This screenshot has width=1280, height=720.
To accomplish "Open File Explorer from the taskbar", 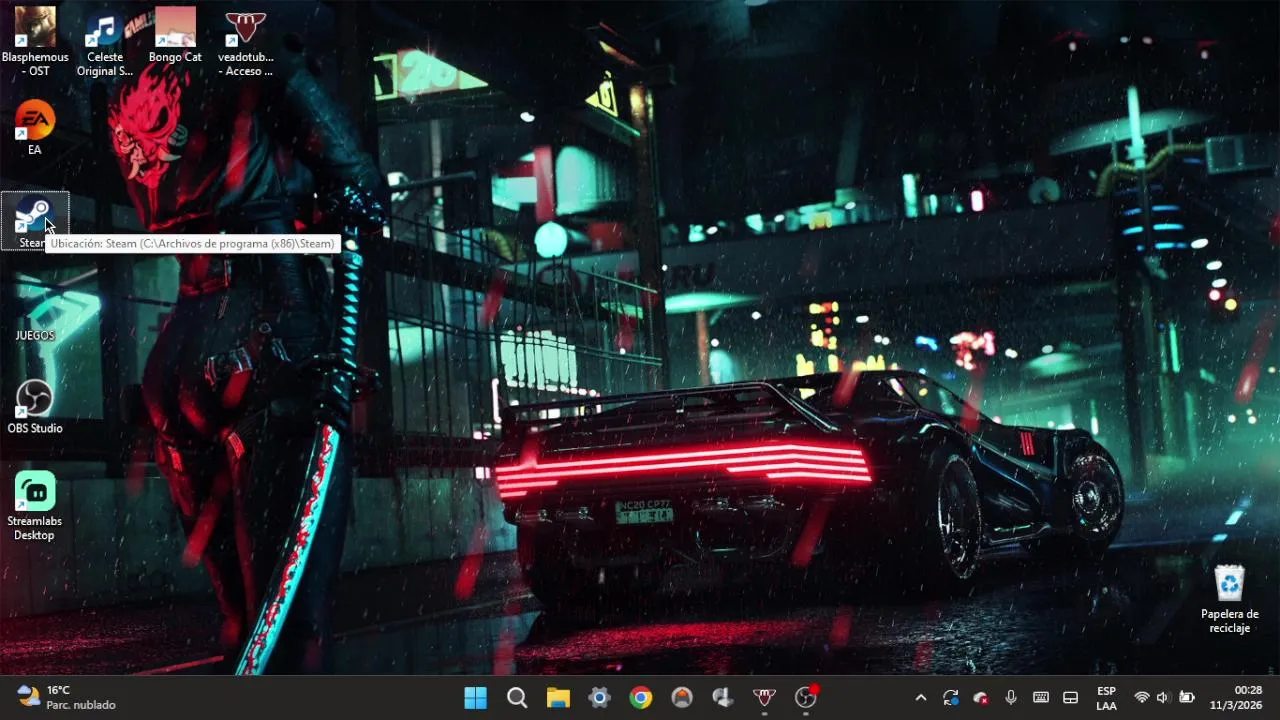I will tap(558, 698).
